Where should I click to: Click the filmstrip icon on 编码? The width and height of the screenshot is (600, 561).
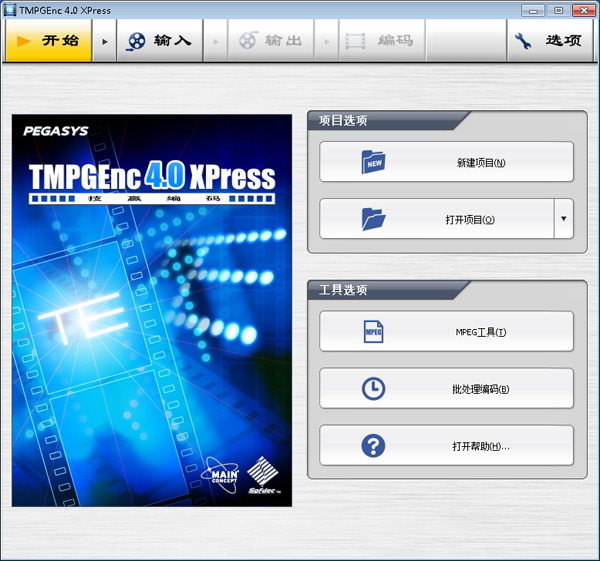point(355,41)
